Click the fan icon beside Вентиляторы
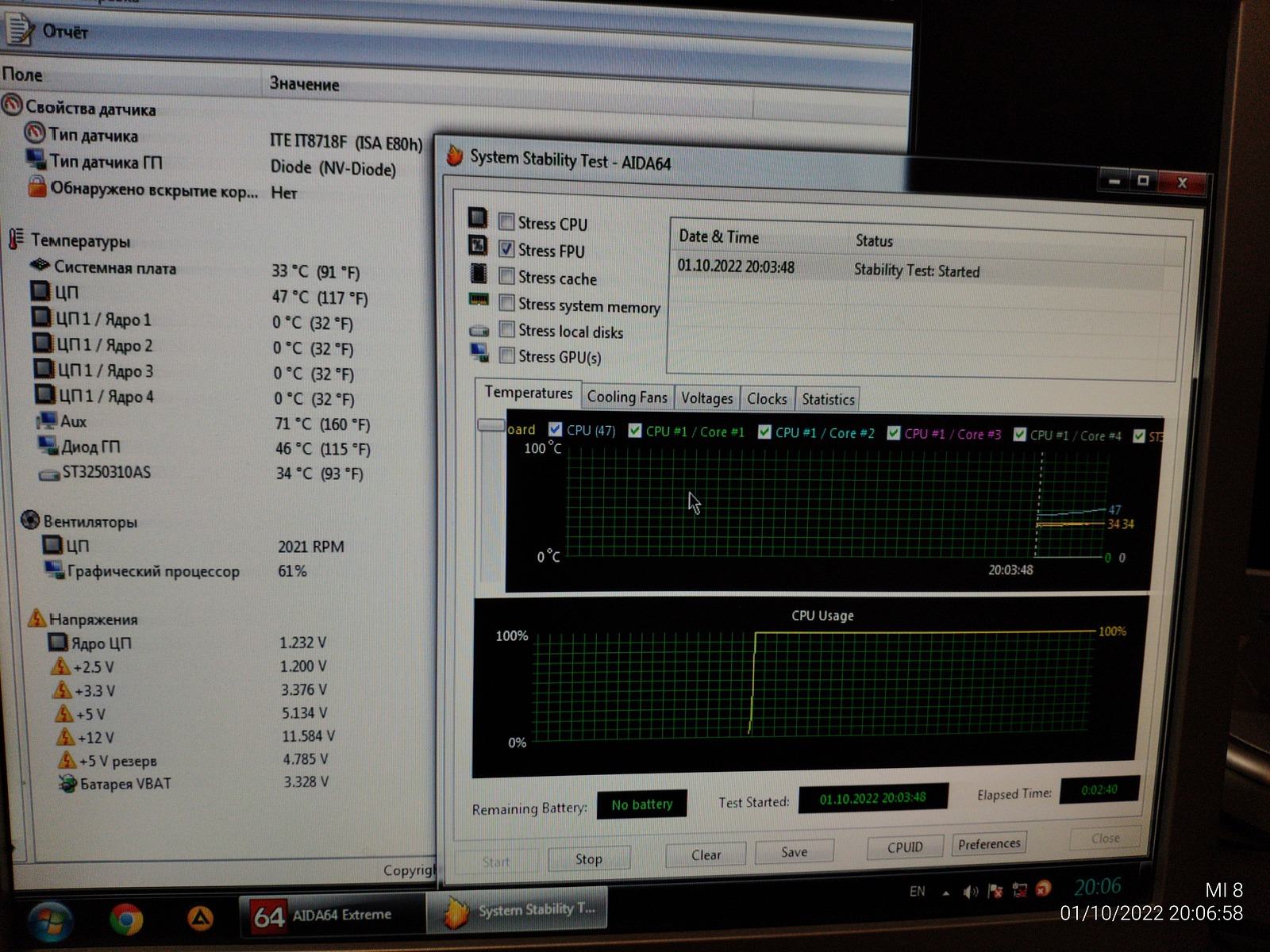Screen dimensions: 1270x952 click(30, 520)
